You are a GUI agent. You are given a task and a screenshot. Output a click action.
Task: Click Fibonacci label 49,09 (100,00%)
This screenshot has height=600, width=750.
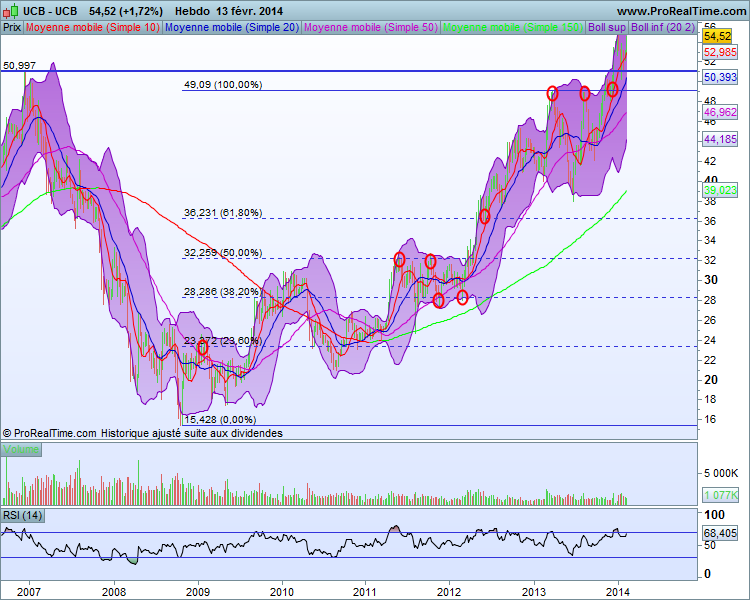pos(223,85)
